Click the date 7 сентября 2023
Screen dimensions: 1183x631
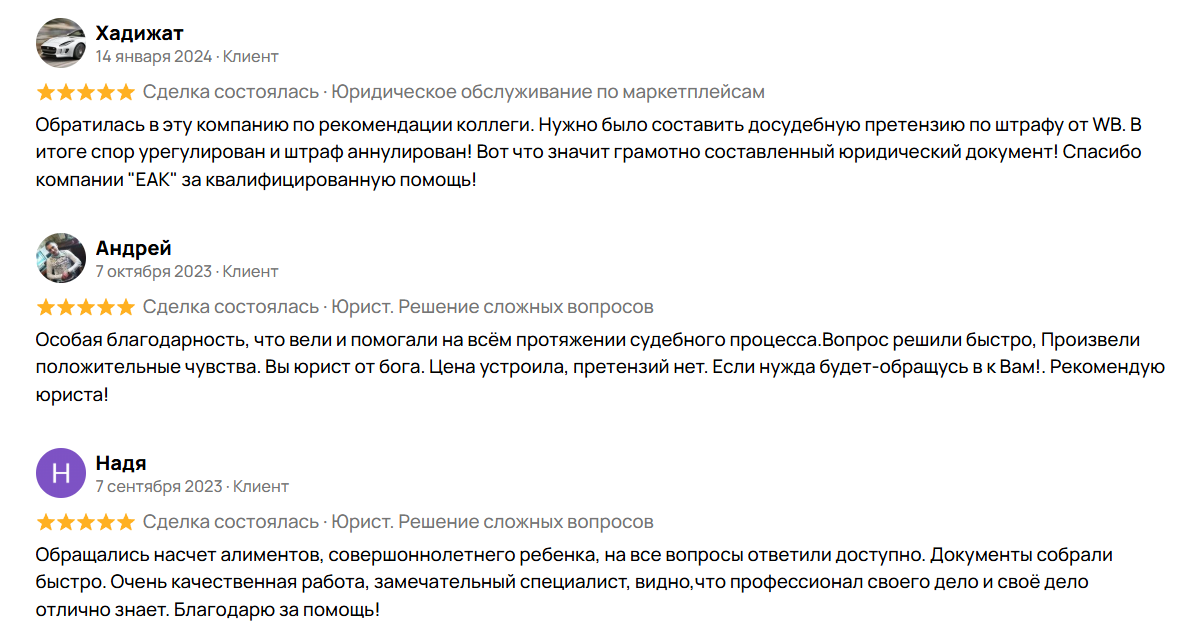click(x=158, y=486)
